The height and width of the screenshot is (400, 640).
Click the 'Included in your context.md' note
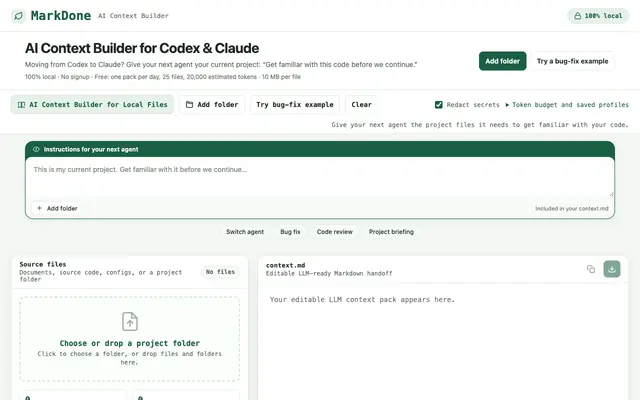point(571,209)
